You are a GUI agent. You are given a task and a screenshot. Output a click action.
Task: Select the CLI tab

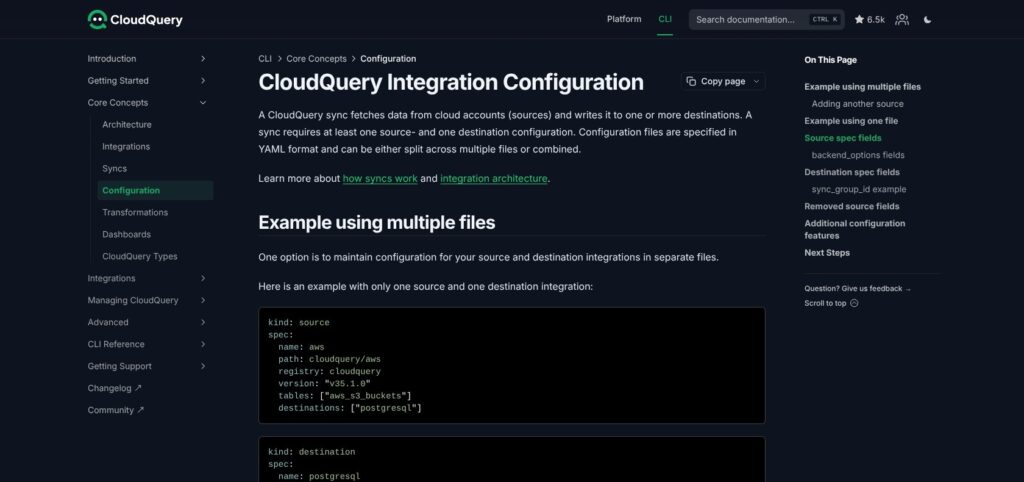[x=665, y=20]
